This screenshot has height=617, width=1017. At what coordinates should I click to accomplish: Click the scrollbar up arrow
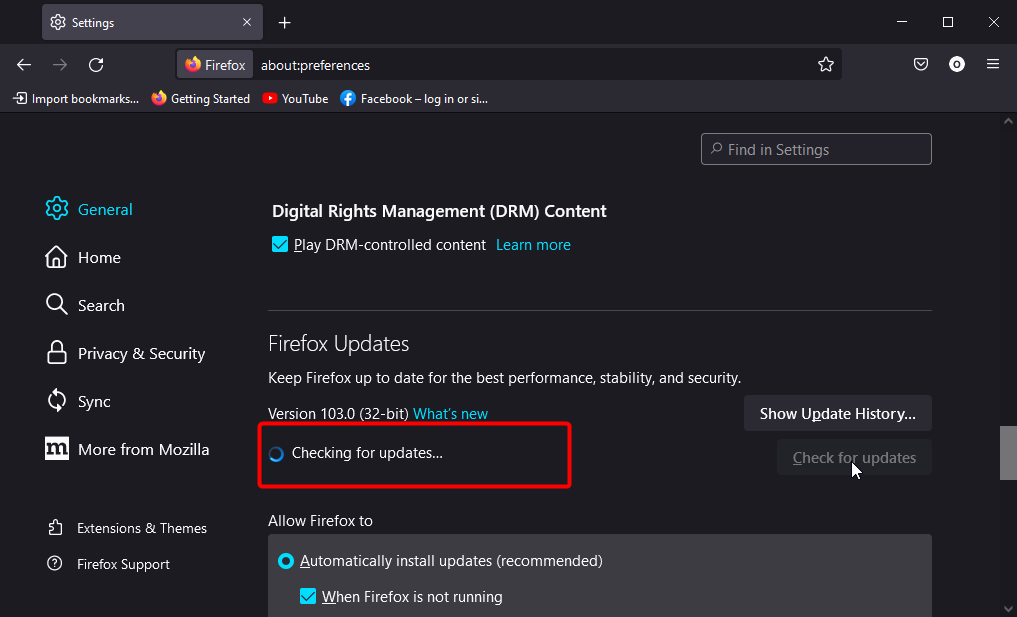(1008, 121)
